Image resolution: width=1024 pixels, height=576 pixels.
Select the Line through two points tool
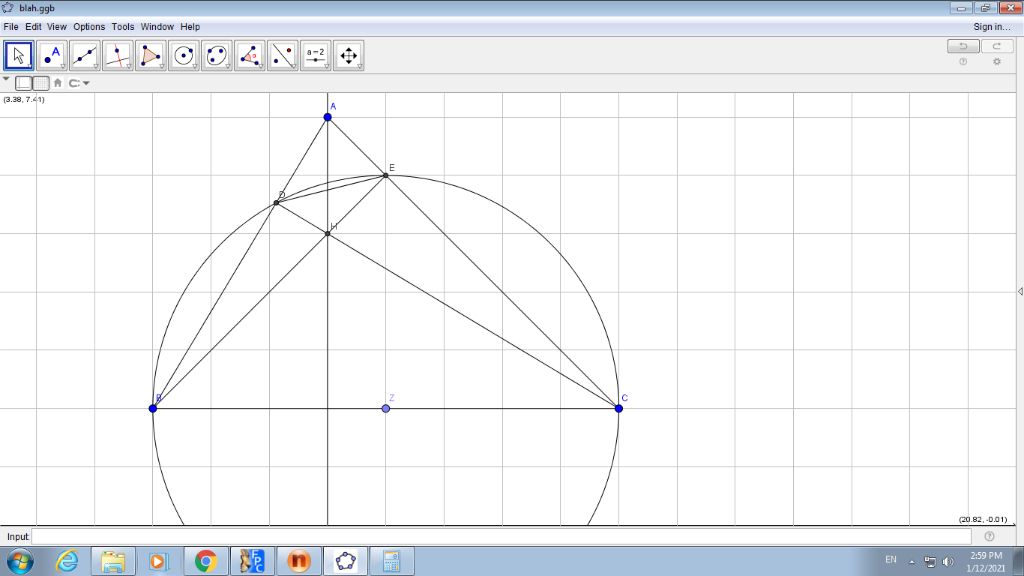[x=84, y=56]
